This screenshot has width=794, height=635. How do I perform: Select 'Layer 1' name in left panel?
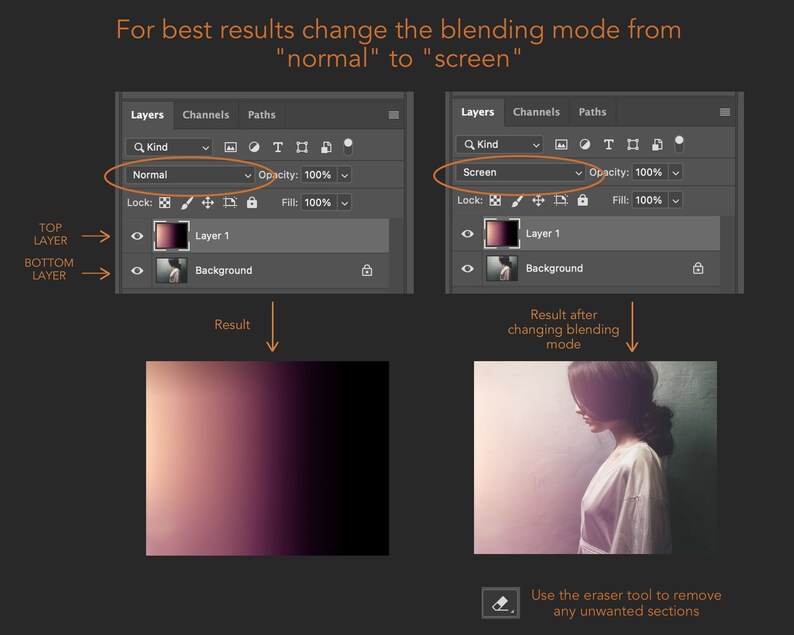click(x=212, y=236)
